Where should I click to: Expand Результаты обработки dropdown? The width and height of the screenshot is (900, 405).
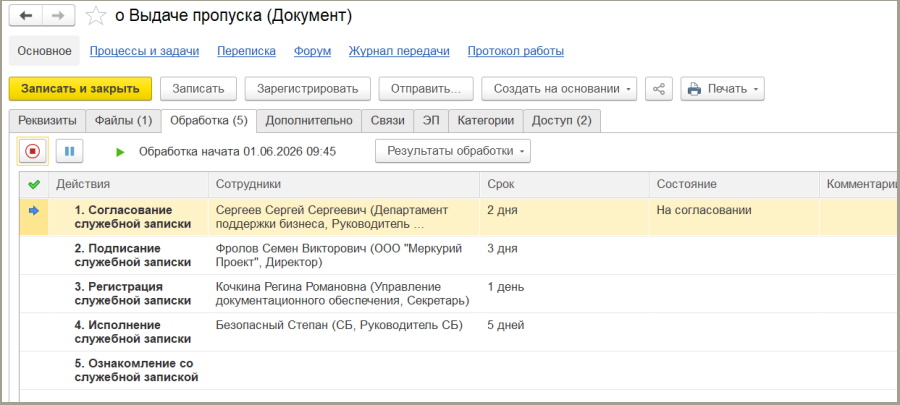point(453,151)
